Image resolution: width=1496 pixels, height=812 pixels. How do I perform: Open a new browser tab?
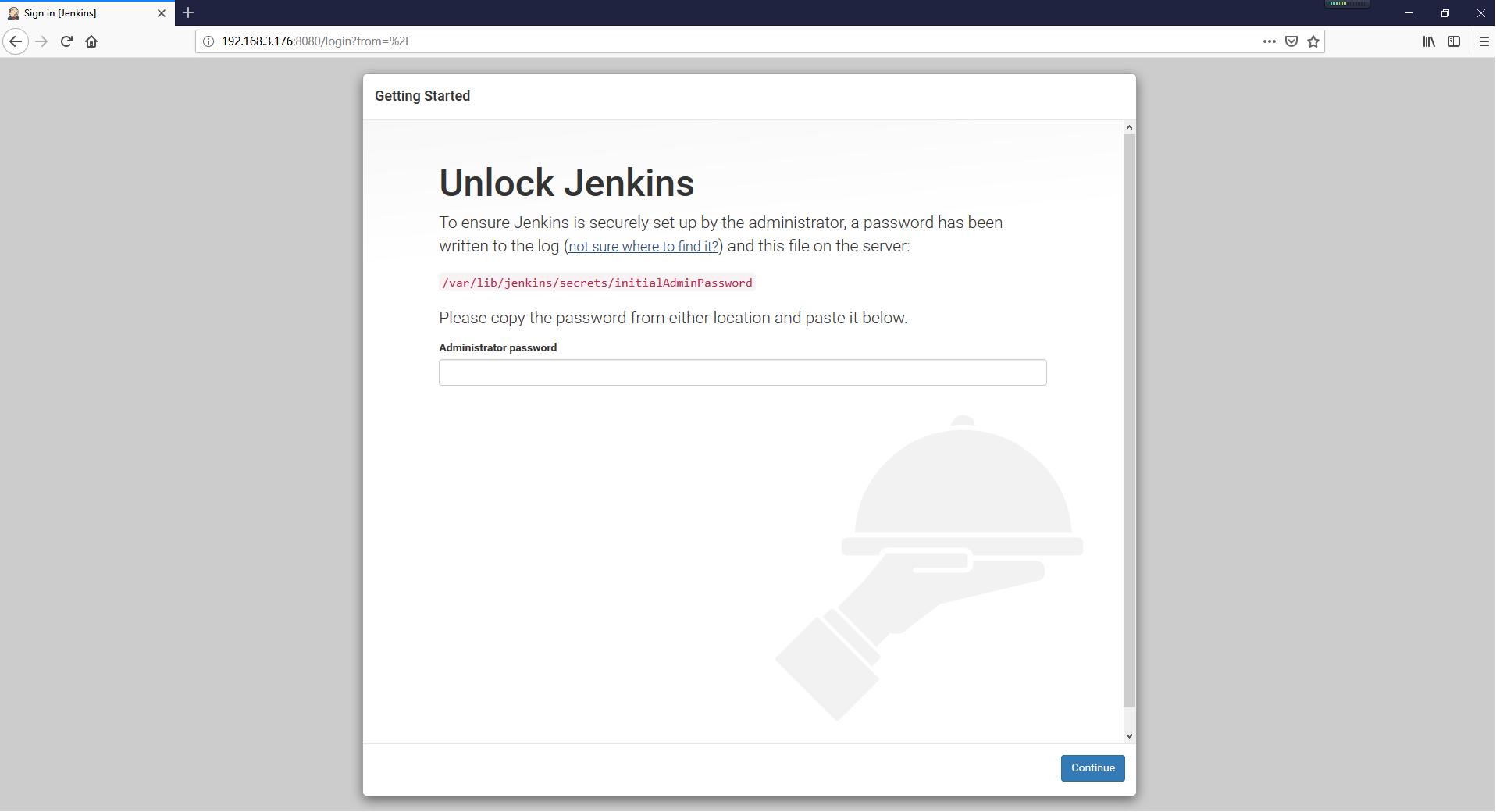[187, 13]
